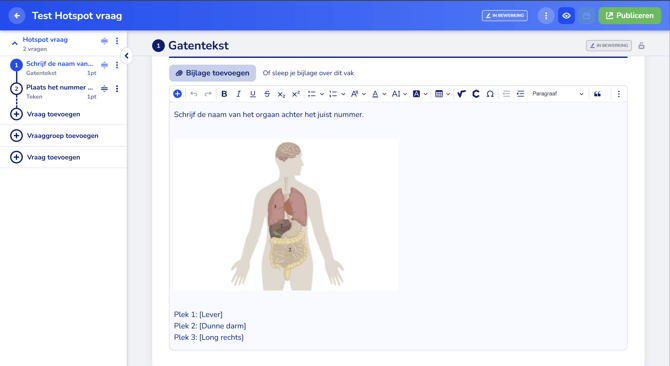The width and height of the screenshot is (670, 366).
Task: Select question 2 'Plaats het nummer ...'
Action: tap(59, 91)
